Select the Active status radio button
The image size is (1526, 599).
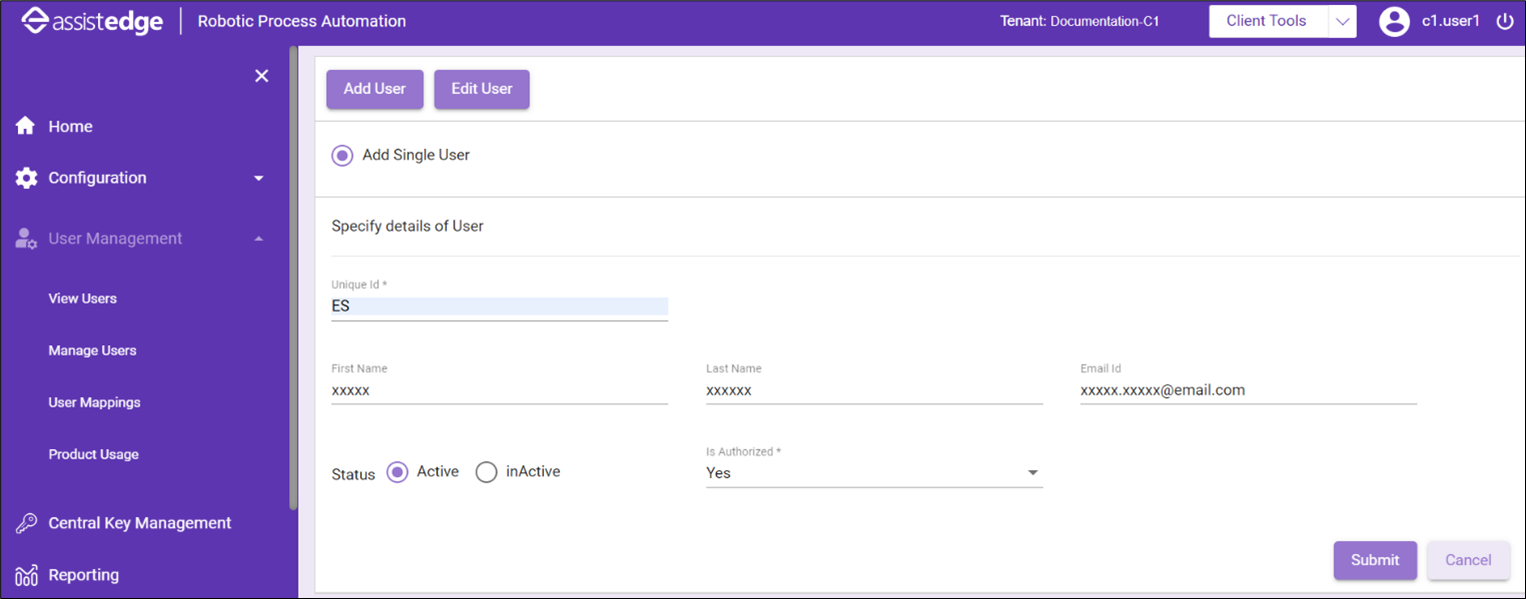click(397, 472)
